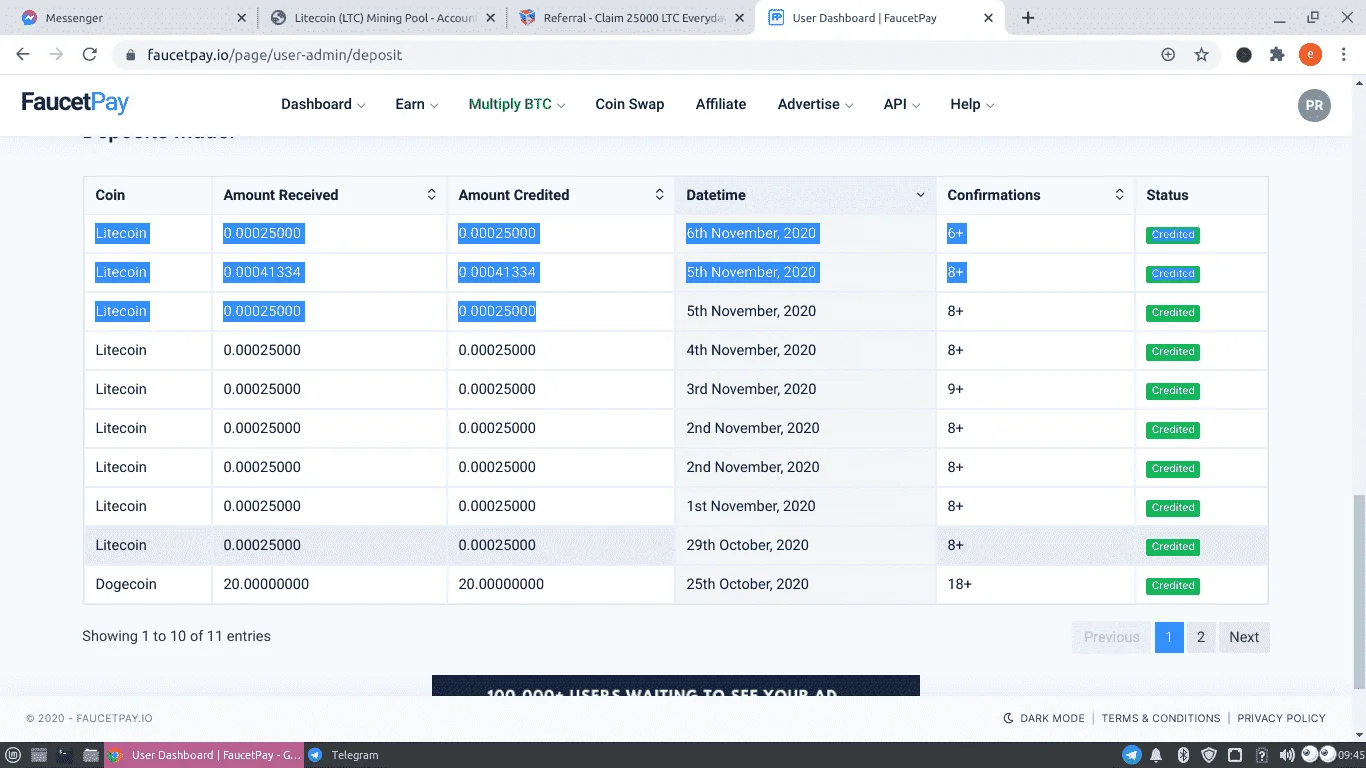
Task: Open the shield security tray icon
Action: point(1208,755)
